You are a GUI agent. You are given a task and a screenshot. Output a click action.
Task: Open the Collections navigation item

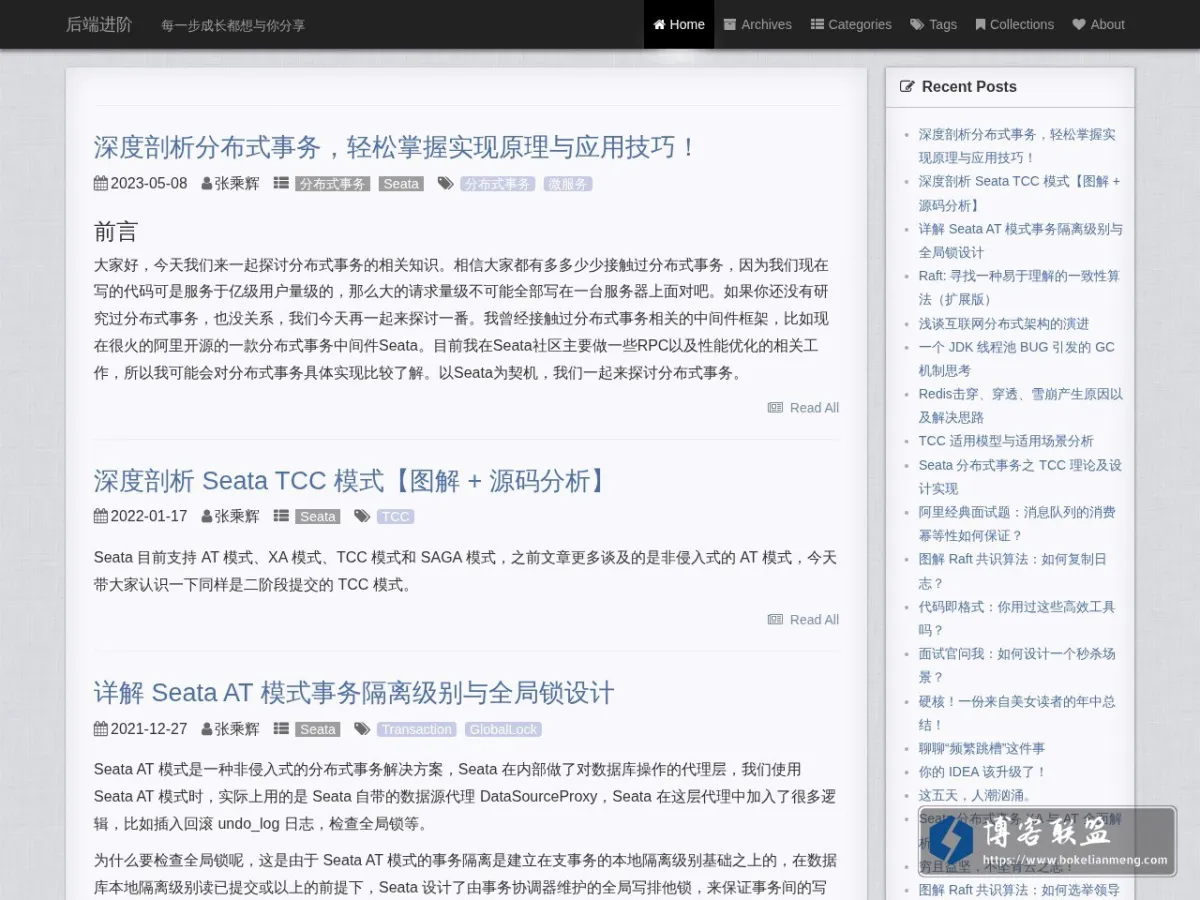pos(1014,24)
